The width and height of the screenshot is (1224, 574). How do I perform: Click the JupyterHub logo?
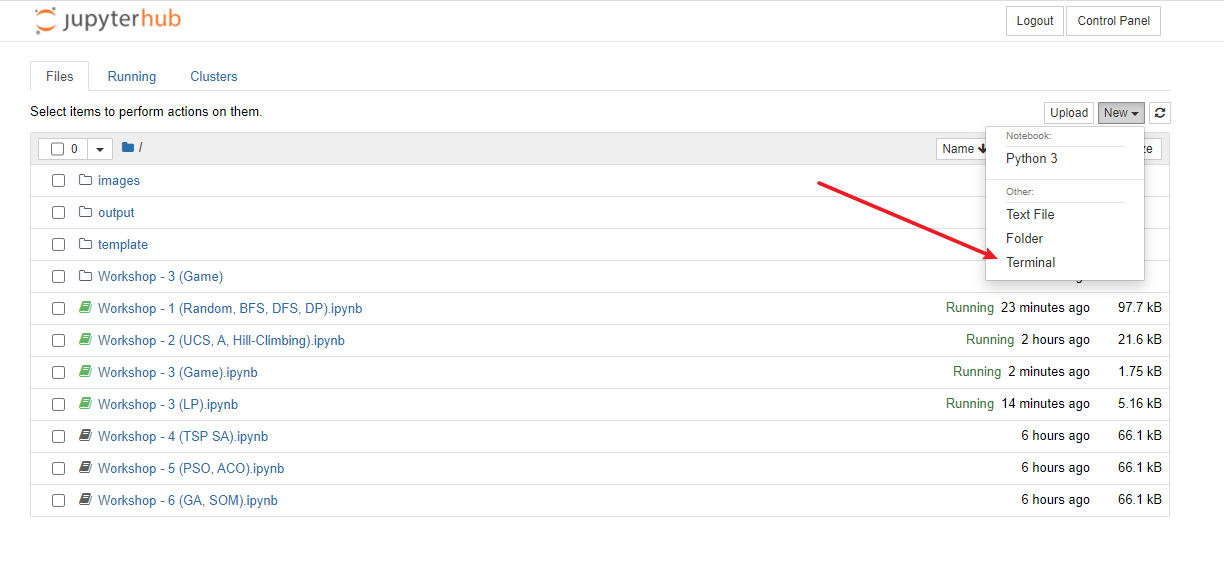coord(108,20)
